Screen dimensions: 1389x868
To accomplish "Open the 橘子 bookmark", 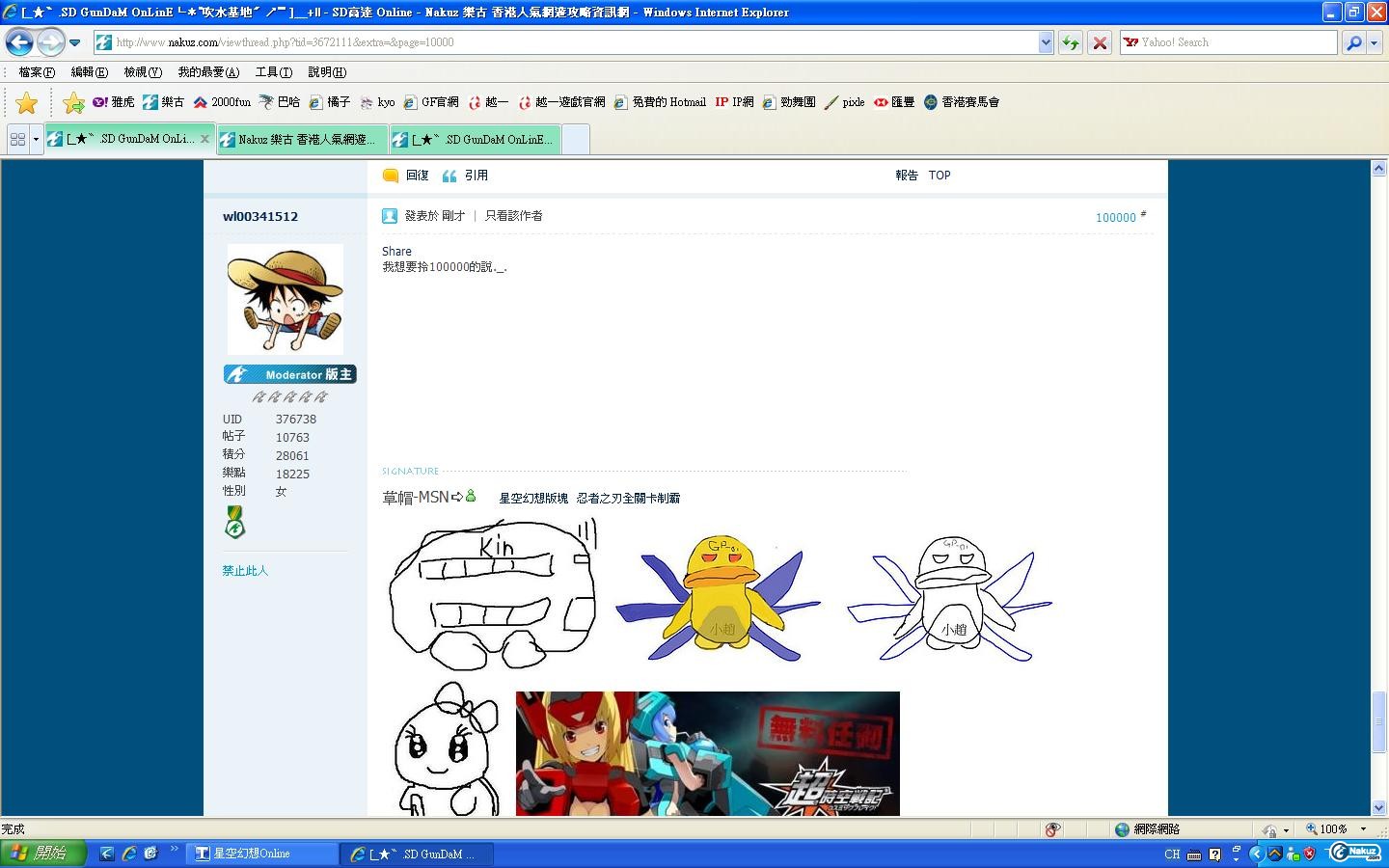I will point(329,102).
